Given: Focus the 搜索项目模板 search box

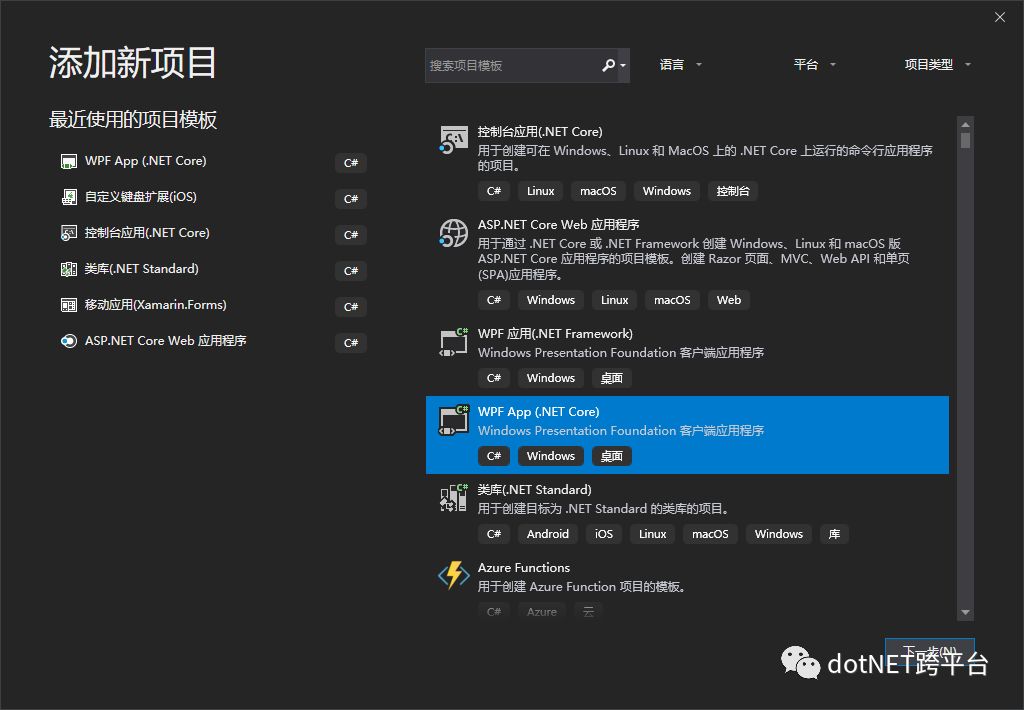Looking at the screenshot, I should click(x=527, y=65).
